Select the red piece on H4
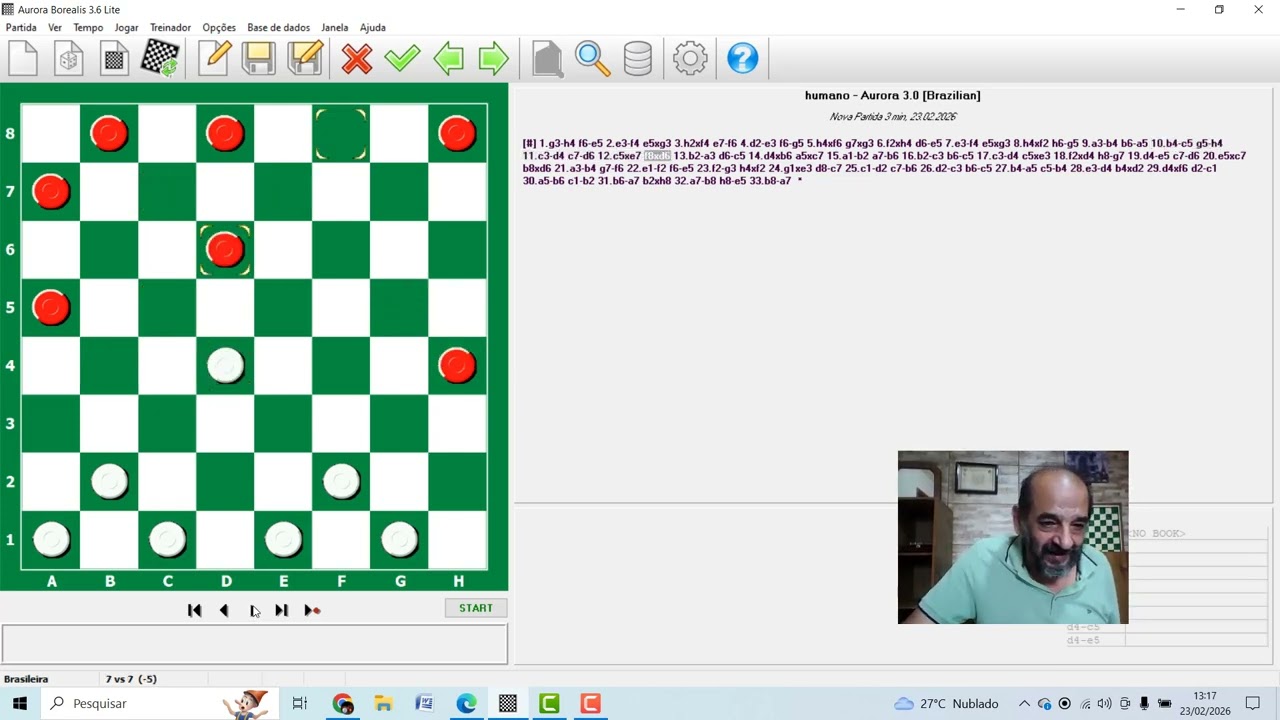Screen dimensions: 1280x720 click(458, 365)
